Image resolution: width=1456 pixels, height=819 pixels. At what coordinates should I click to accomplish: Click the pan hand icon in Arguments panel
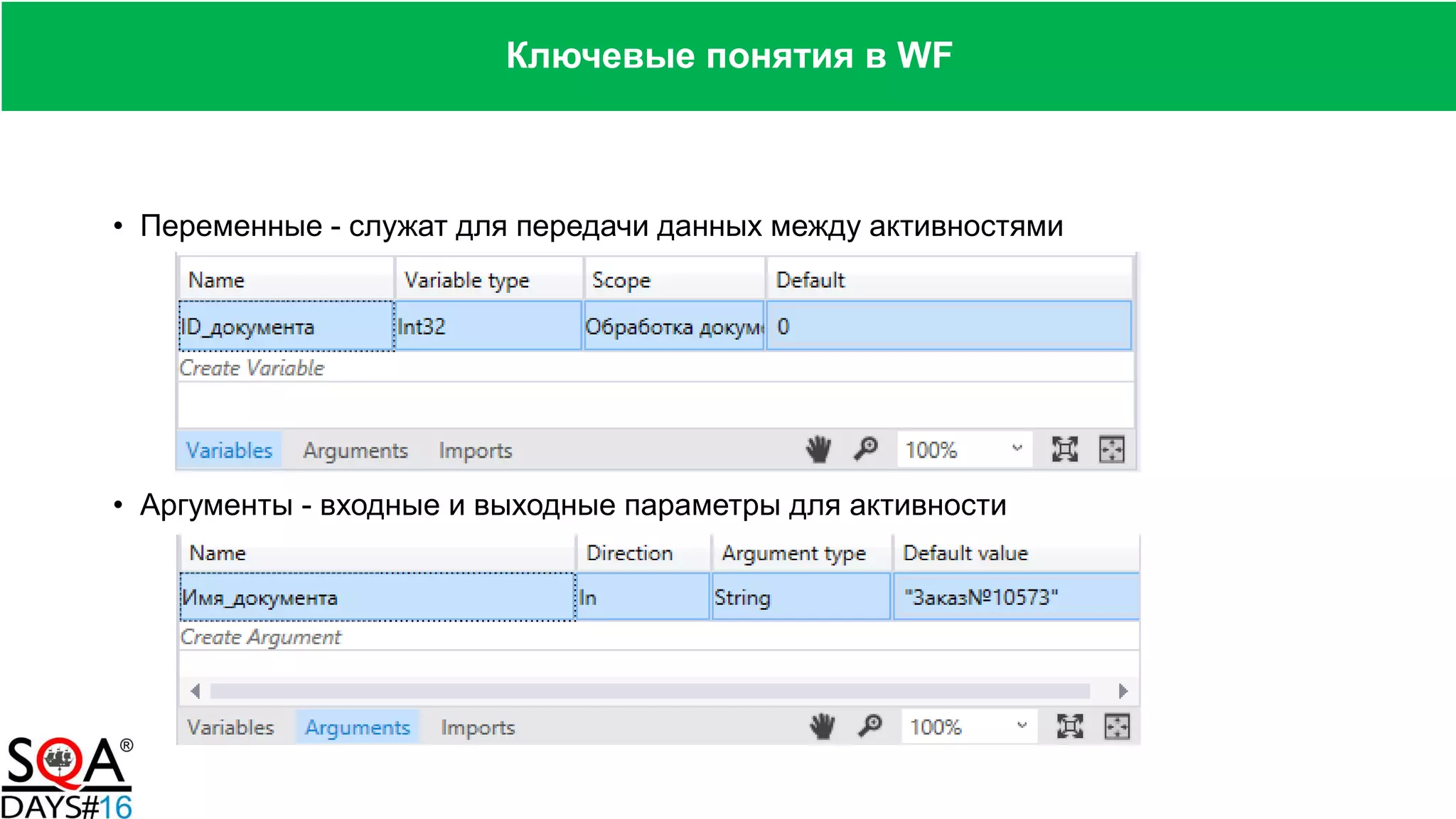click(823, 727)
